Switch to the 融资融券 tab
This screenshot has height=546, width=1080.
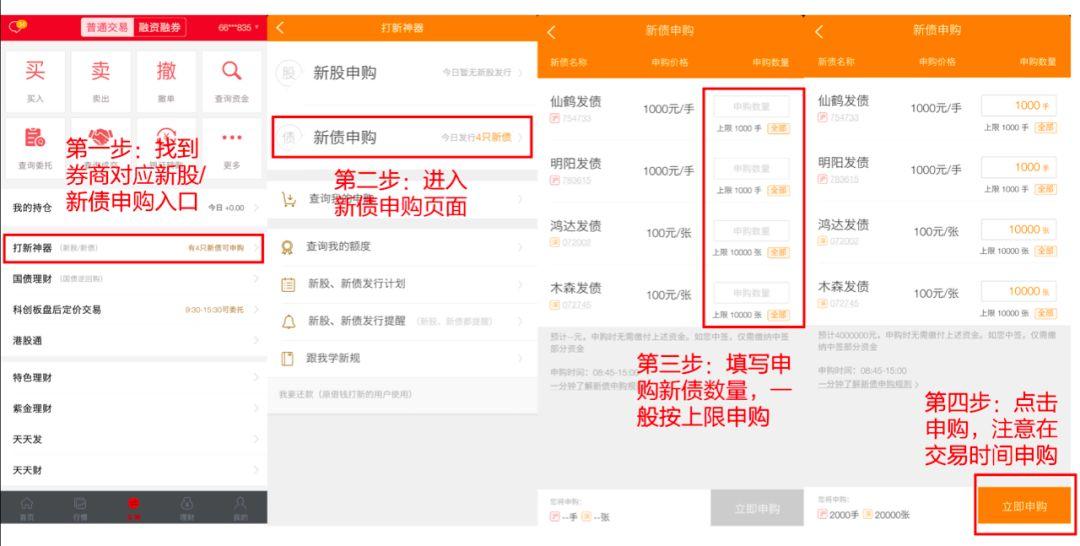coord(159,28)
